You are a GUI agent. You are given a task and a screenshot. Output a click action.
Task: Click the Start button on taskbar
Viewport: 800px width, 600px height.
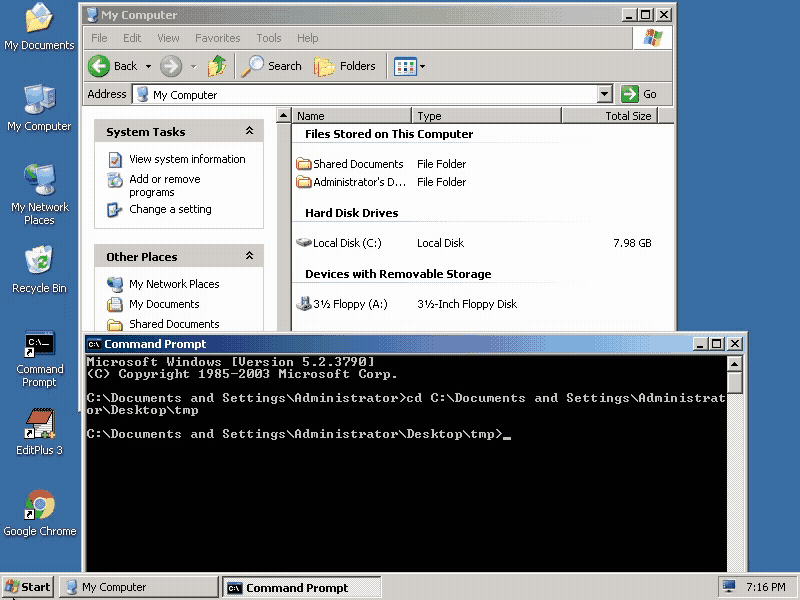(28, 587)
